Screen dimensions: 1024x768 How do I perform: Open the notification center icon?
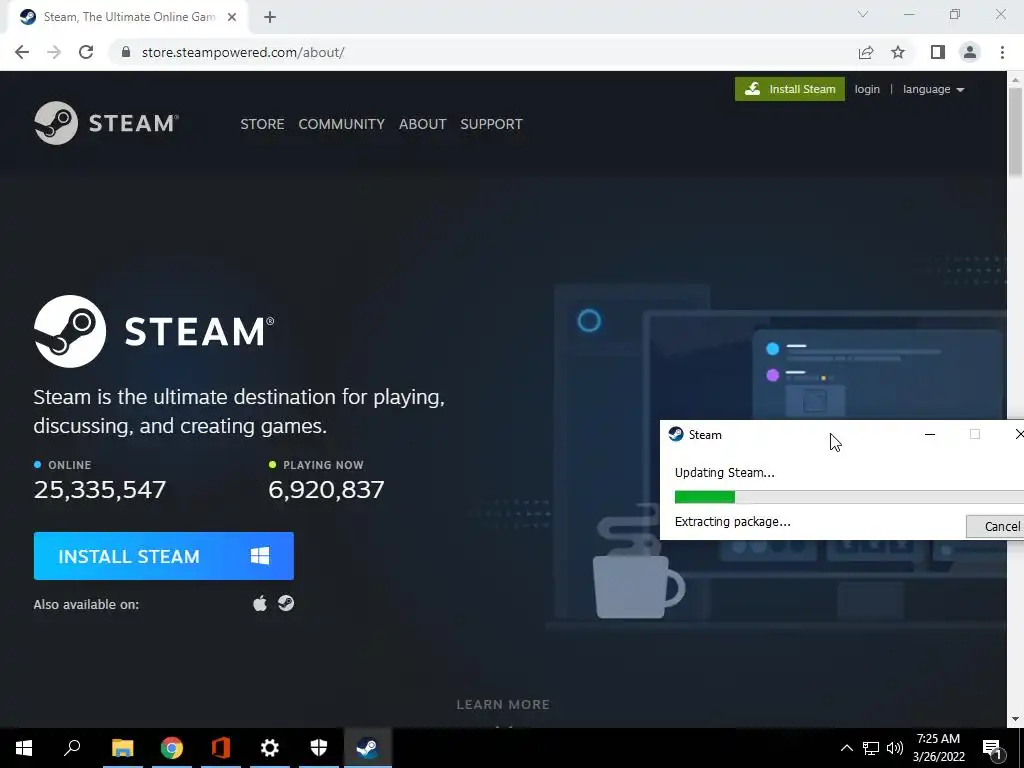(992, 748)
